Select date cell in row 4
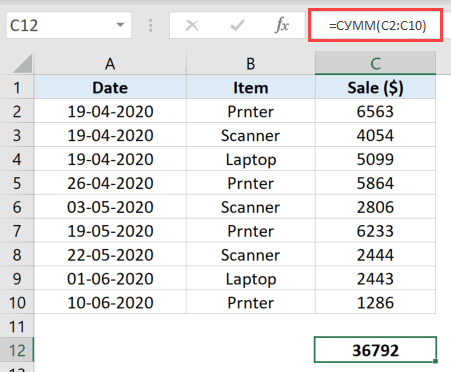This screenshot has height=372, width=451. pos(110,159)
